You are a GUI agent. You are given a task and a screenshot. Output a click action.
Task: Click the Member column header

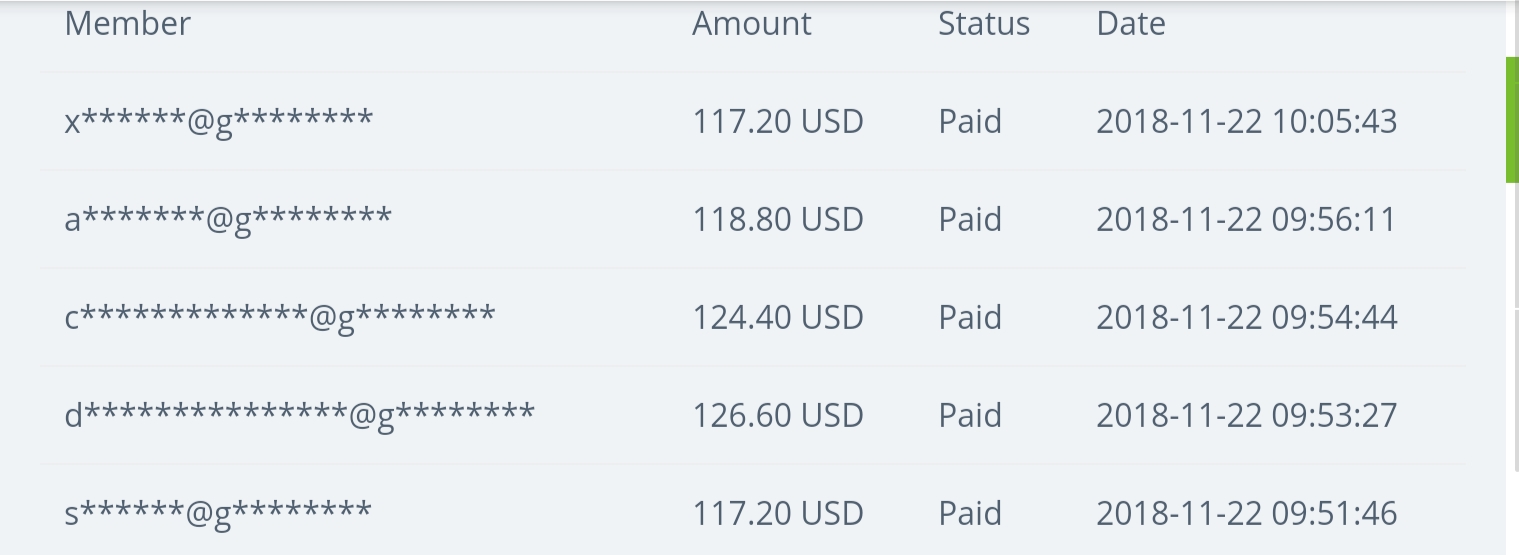127,24
